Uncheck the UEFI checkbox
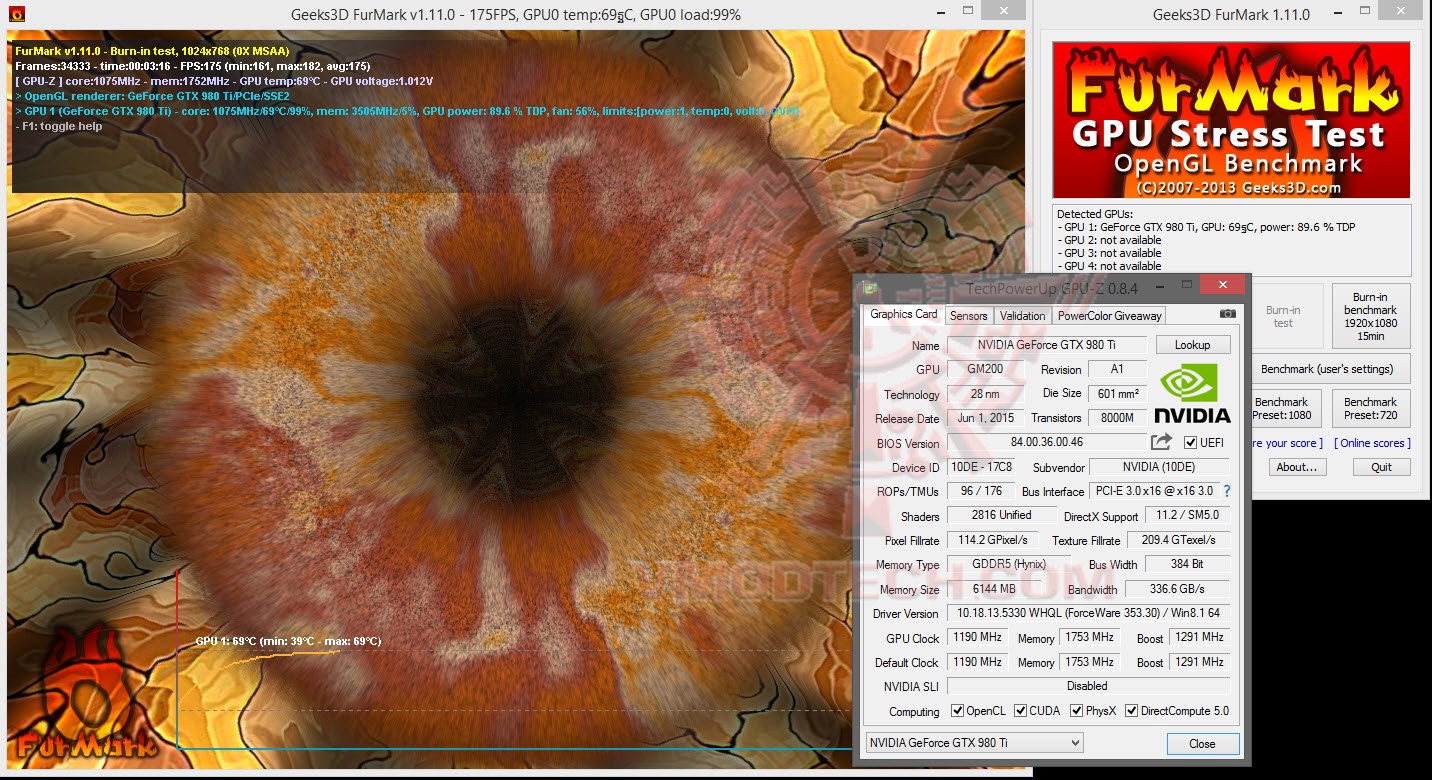Viewport: 1432px width, 780px height. pos(1190,443)
